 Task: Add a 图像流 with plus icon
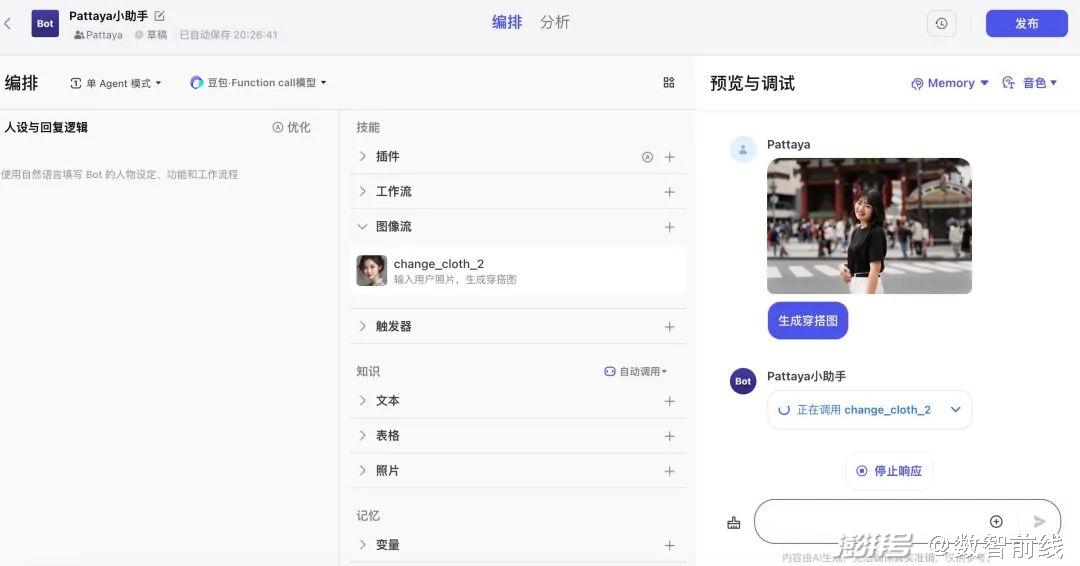669,227
